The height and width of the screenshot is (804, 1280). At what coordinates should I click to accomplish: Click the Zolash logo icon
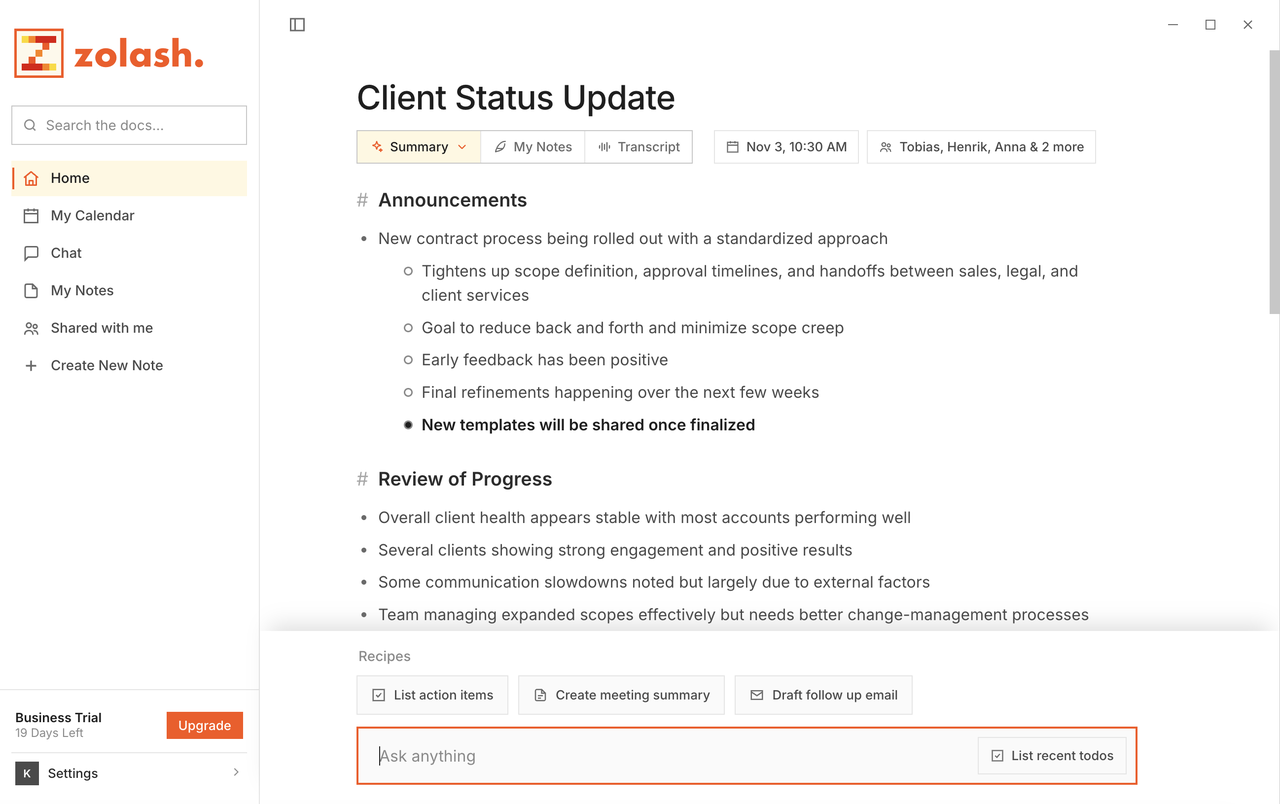coord(39,53)
